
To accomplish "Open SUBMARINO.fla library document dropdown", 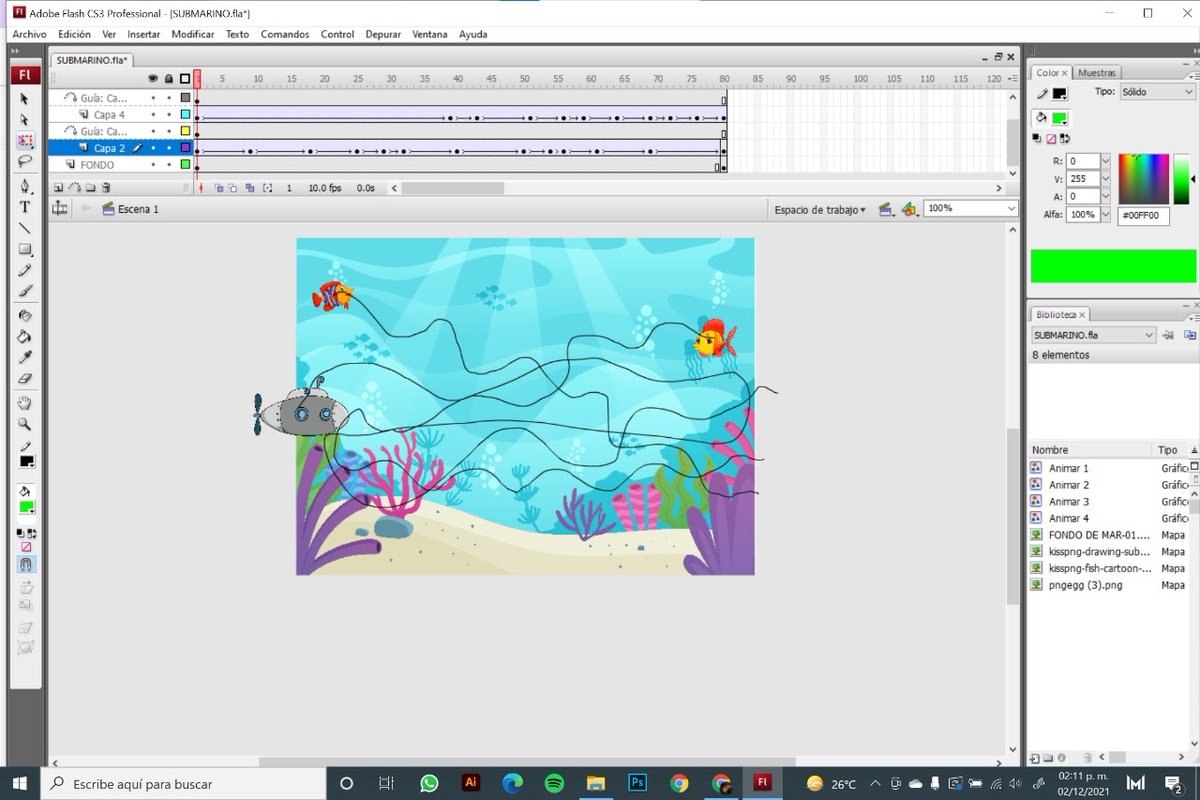I will coord(1094,335).
